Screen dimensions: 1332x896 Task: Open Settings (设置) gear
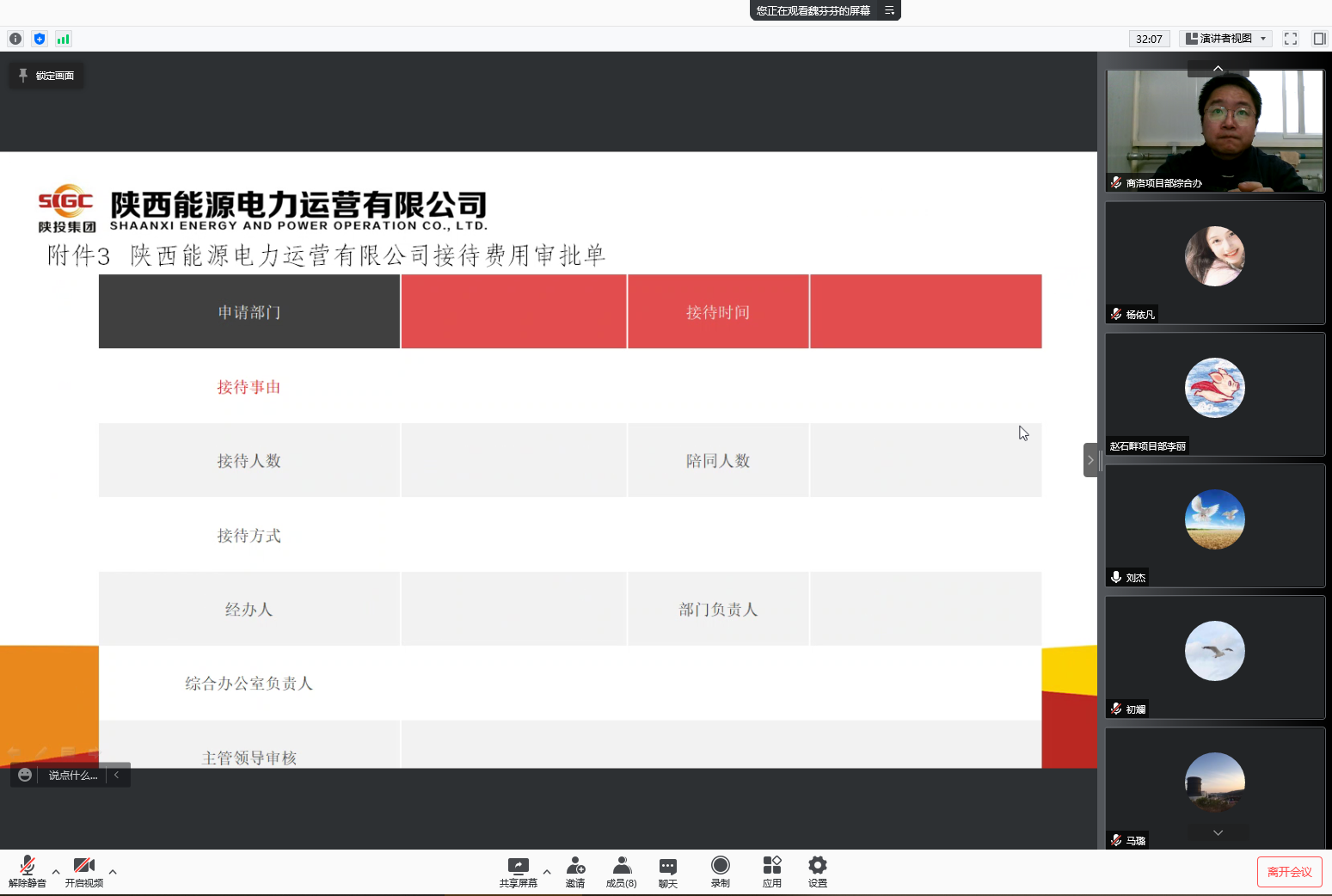818,871
